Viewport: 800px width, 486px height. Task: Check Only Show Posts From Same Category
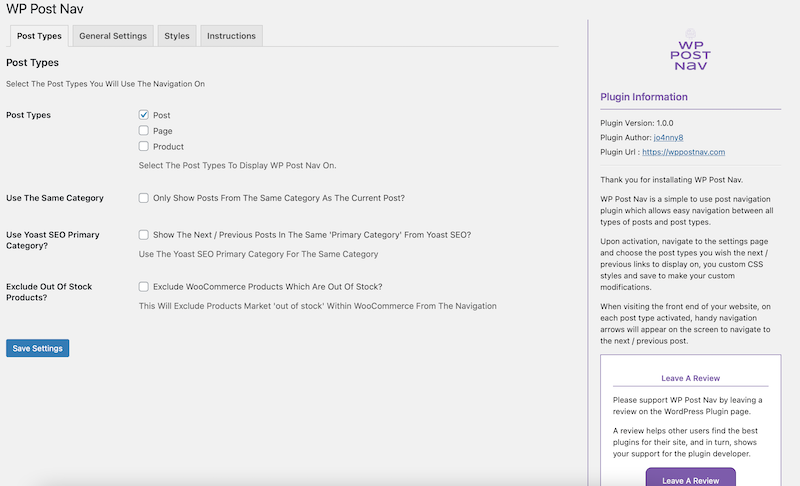[143, 198]
